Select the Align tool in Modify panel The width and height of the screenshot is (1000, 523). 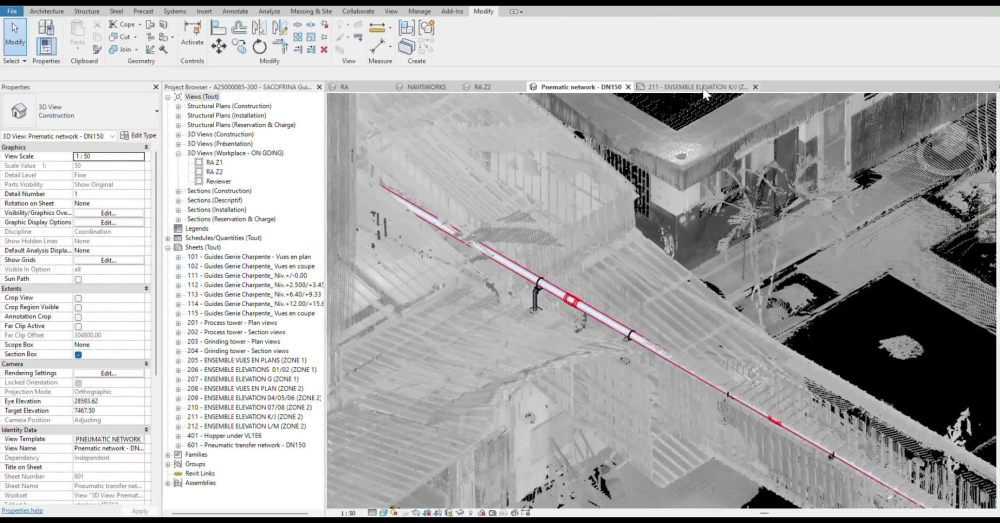pyautogui.click(x=219, y=27)
